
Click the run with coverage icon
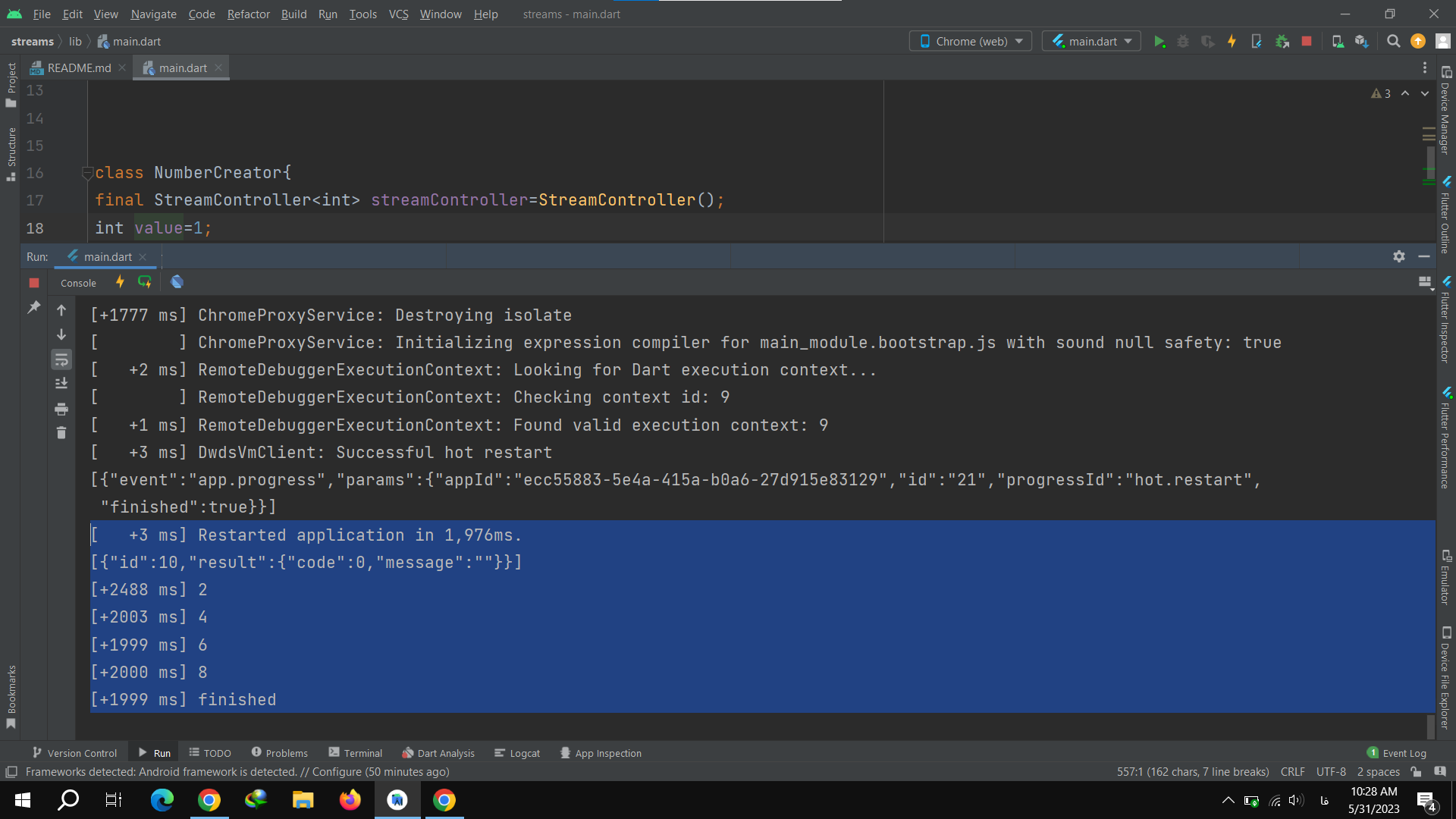click(1208, 42)
